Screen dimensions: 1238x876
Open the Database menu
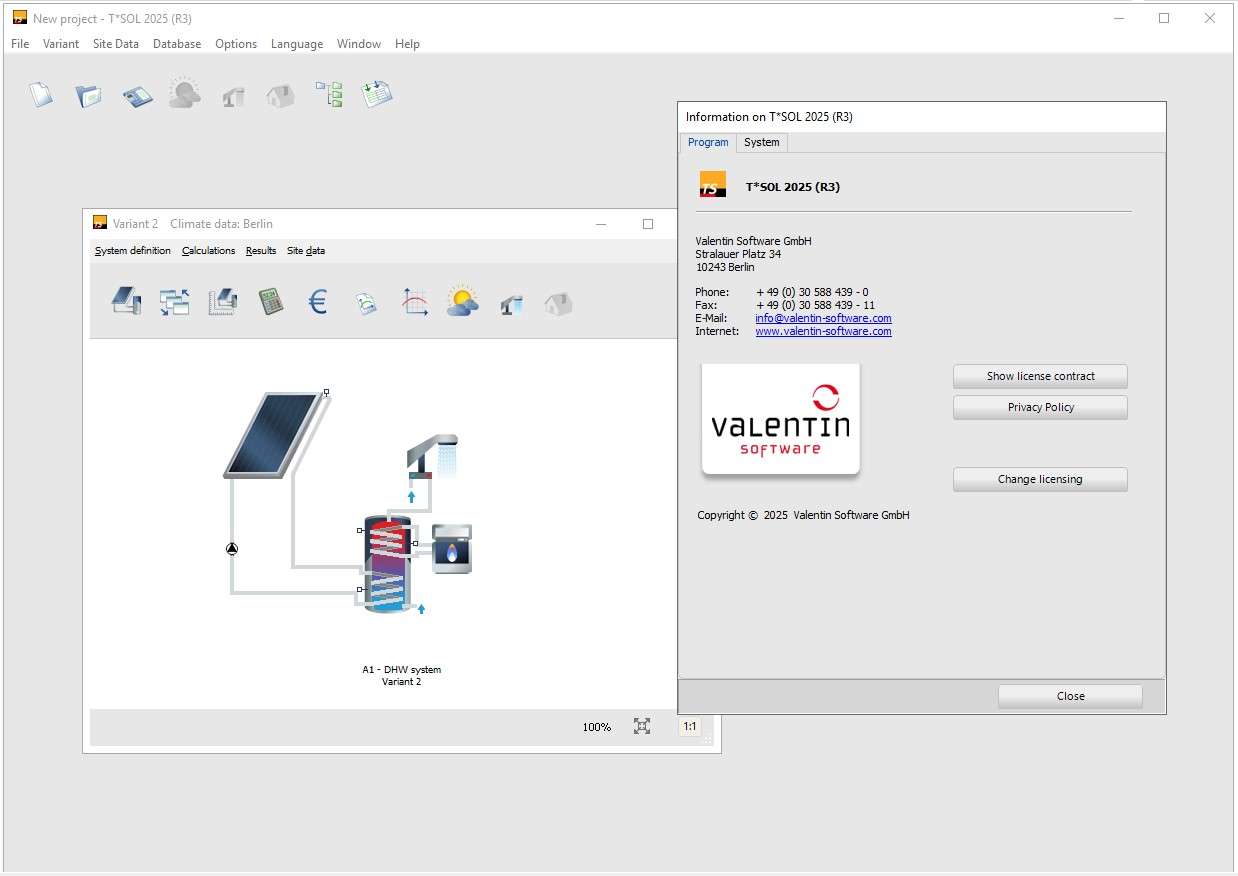tap(177, 44)
